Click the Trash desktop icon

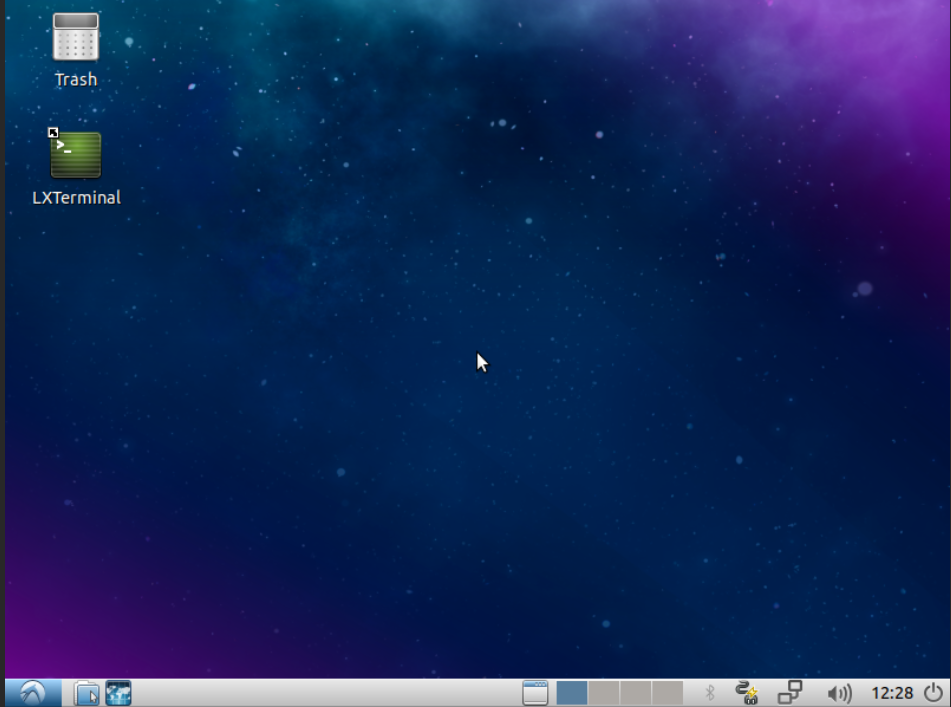pyautogui.click(x=76, y=38)
